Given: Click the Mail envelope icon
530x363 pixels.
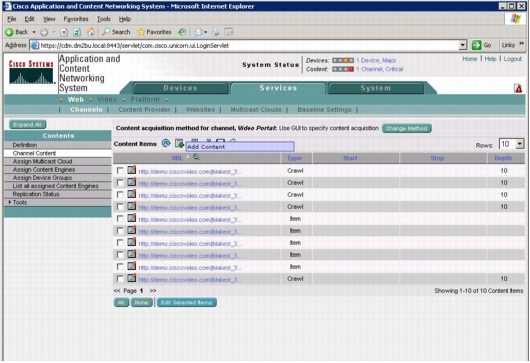Looking at the screenshot, I should [x=199, y=32].
